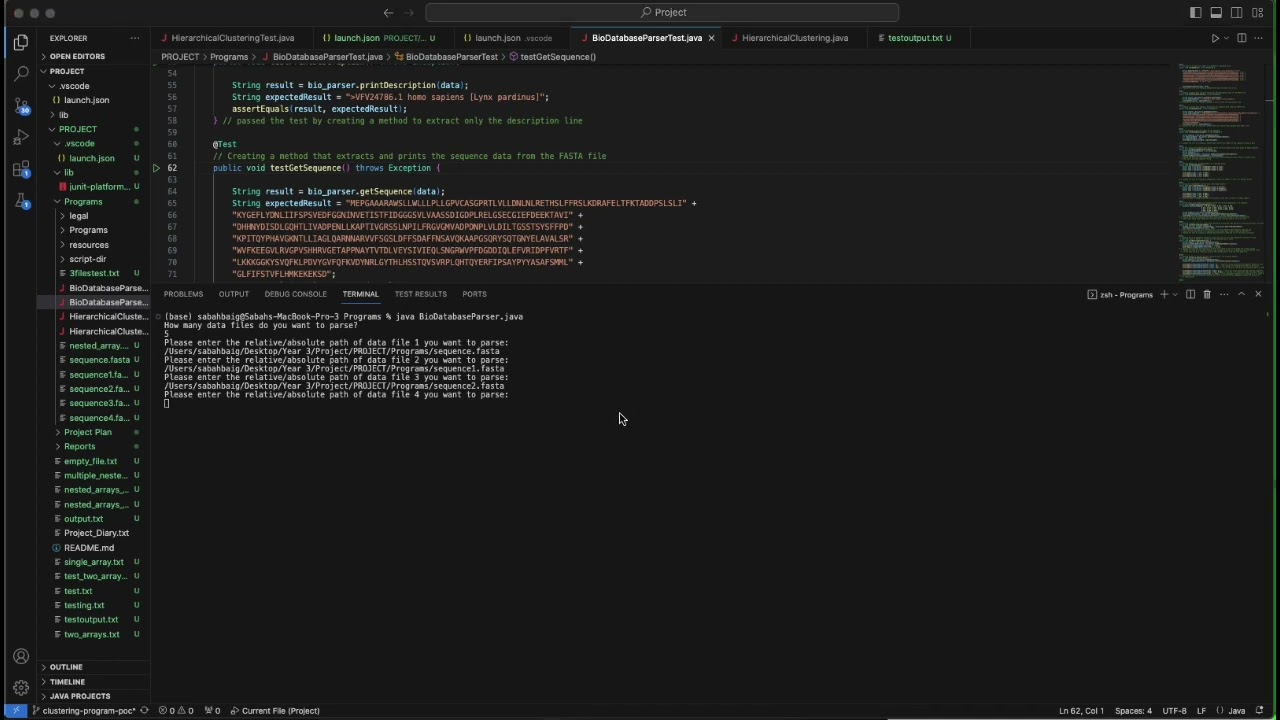Run testGetSequence with gutter play icon
The image size is (1280, 720).
coord(156,168)
